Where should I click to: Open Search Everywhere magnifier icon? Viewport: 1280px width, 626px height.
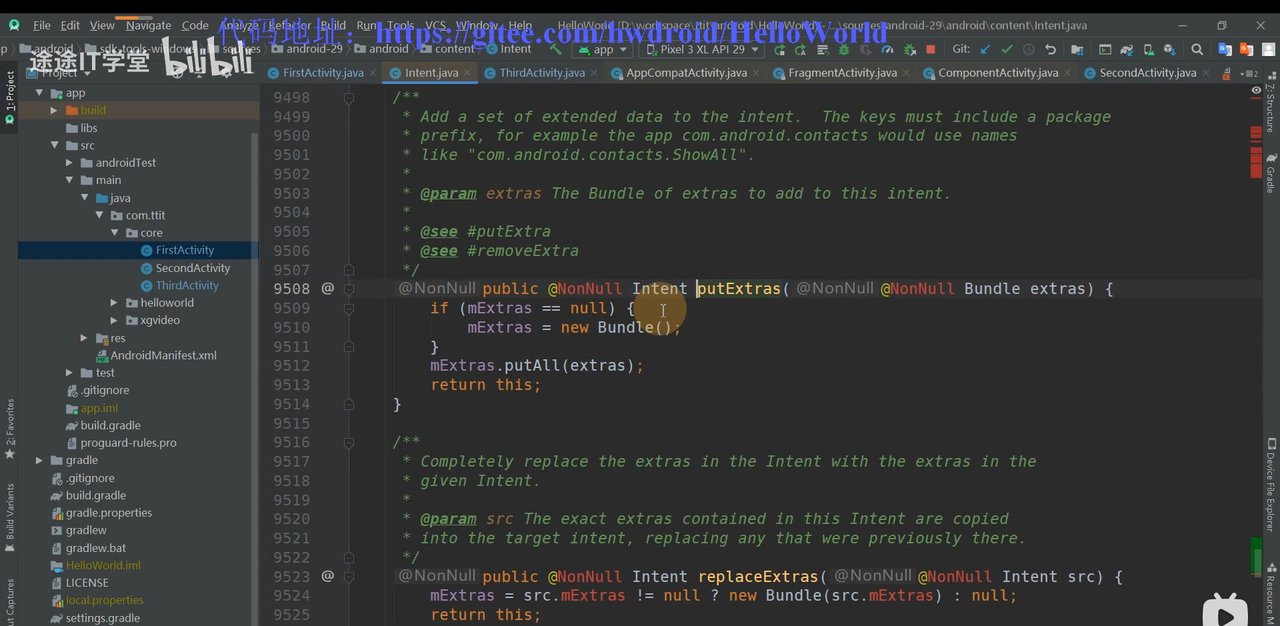[x=1197, y=49]
